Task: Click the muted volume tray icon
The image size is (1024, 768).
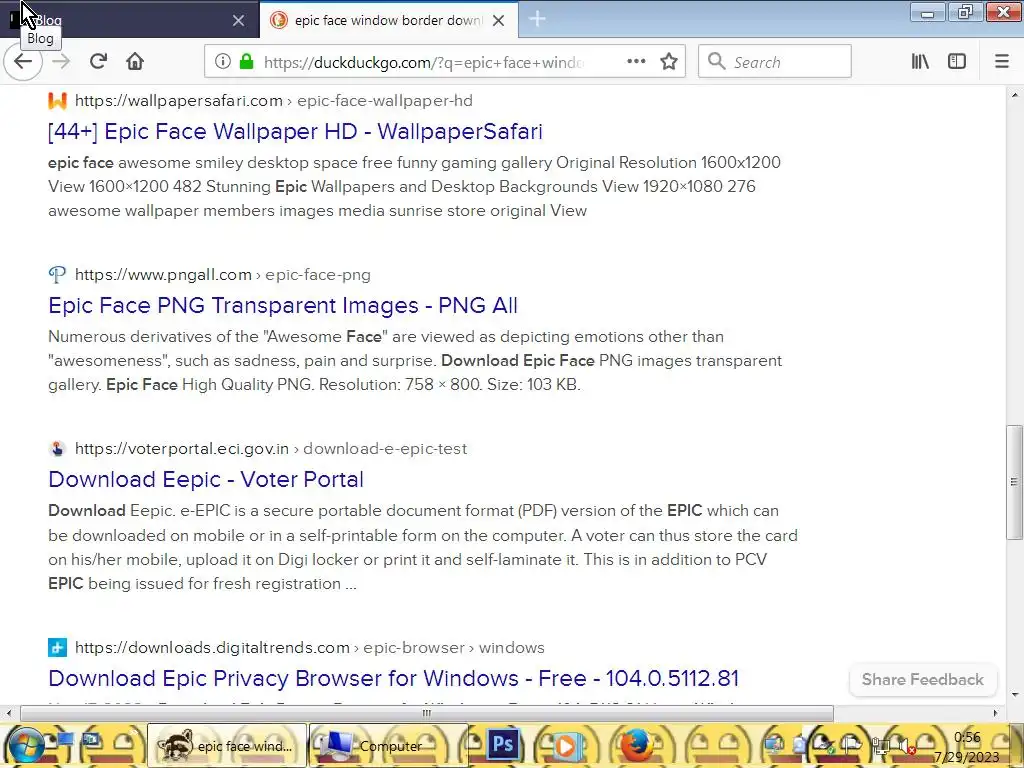Action: pos(906,746)
